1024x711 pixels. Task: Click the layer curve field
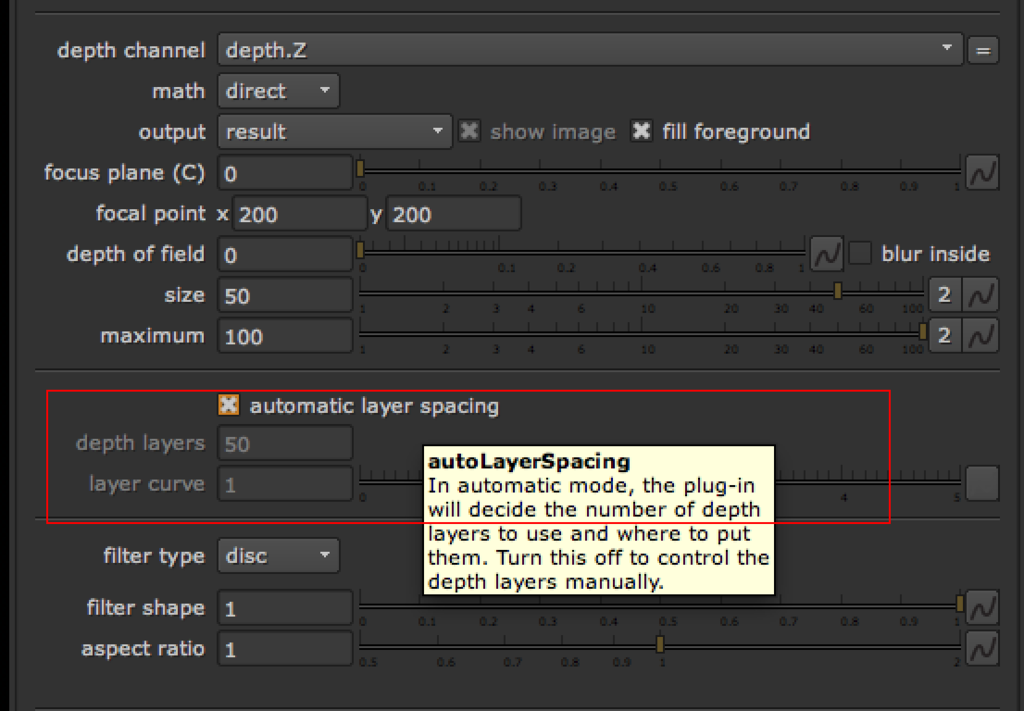click(x=285, y=484)
